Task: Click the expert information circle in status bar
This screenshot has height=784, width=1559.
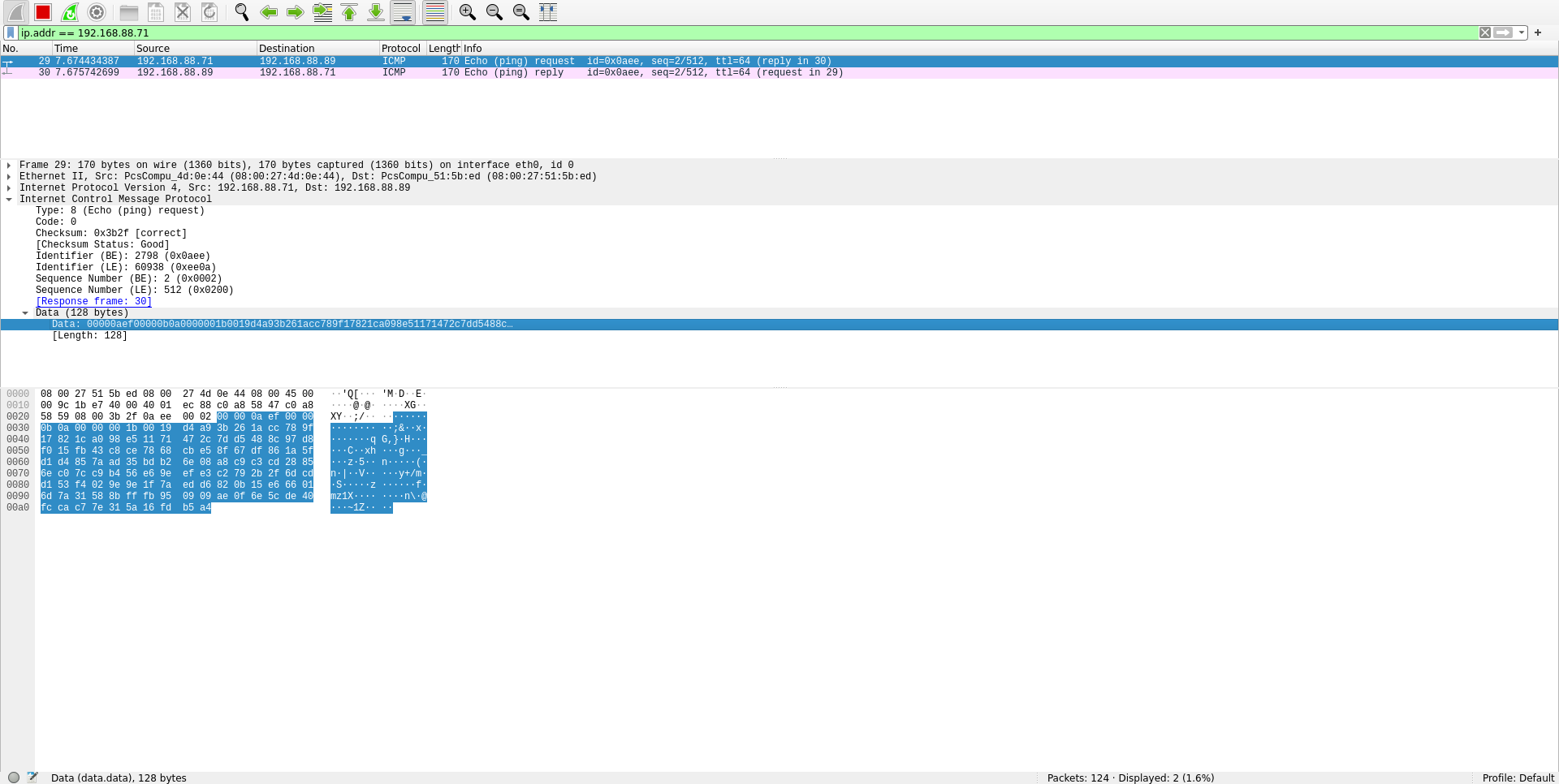Action: 14,778
